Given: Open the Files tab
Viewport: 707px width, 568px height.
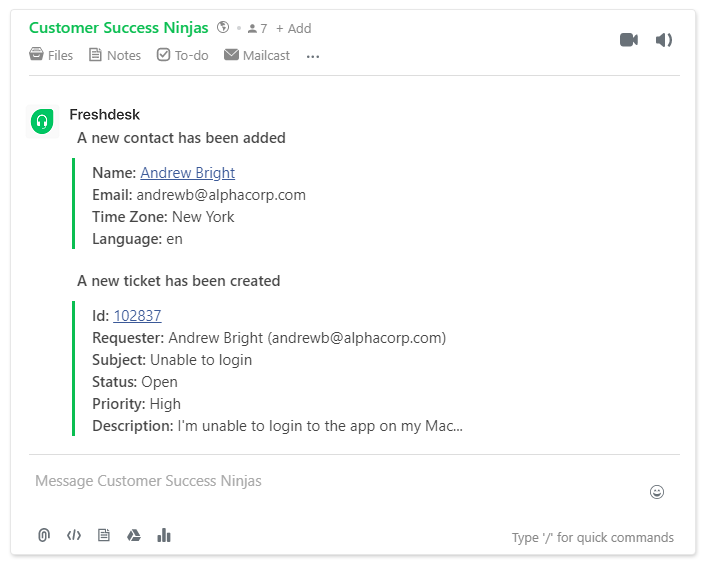Looking at the screenshot, I should 51,55.
